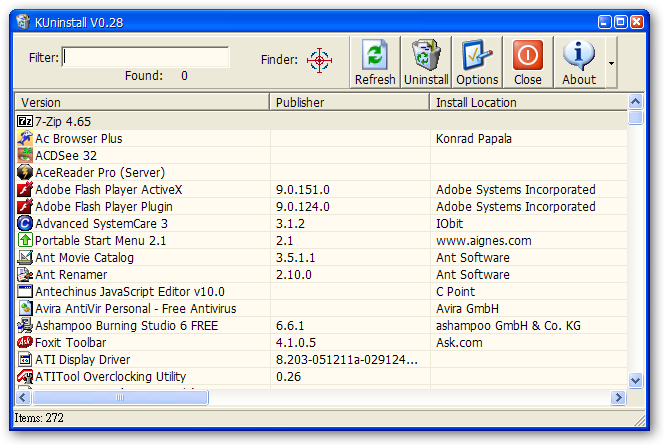This screenshot has width=664, height=445.
Task: Click the vertical scrollbar down arrow
Action: (635, 380)
